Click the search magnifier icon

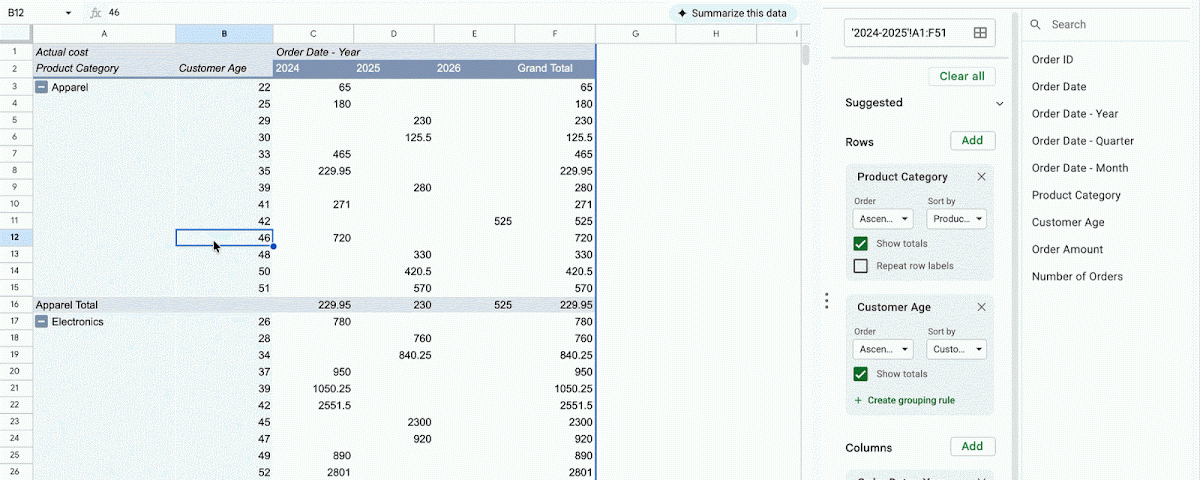point(1036,24)
